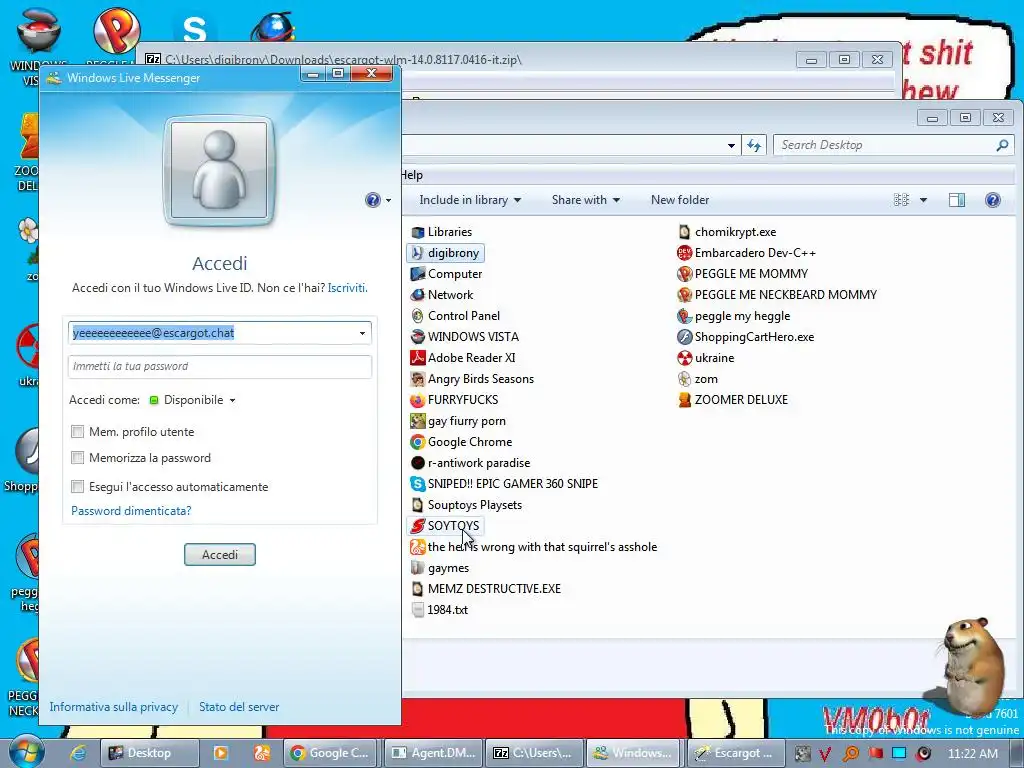Open Messenger help icon dropdown
1024x768 pixels.
[378, 200]
